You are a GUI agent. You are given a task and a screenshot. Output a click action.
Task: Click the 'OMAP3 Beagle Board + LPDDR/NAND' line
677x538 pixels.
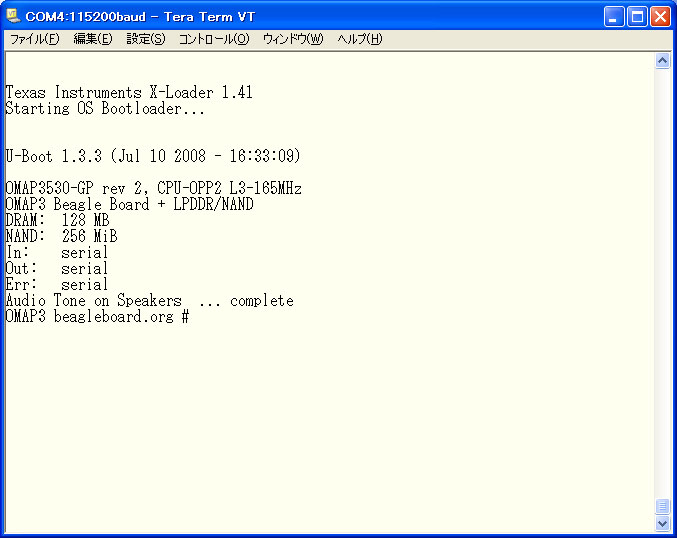pyautogui.click(x=130, y=204)
